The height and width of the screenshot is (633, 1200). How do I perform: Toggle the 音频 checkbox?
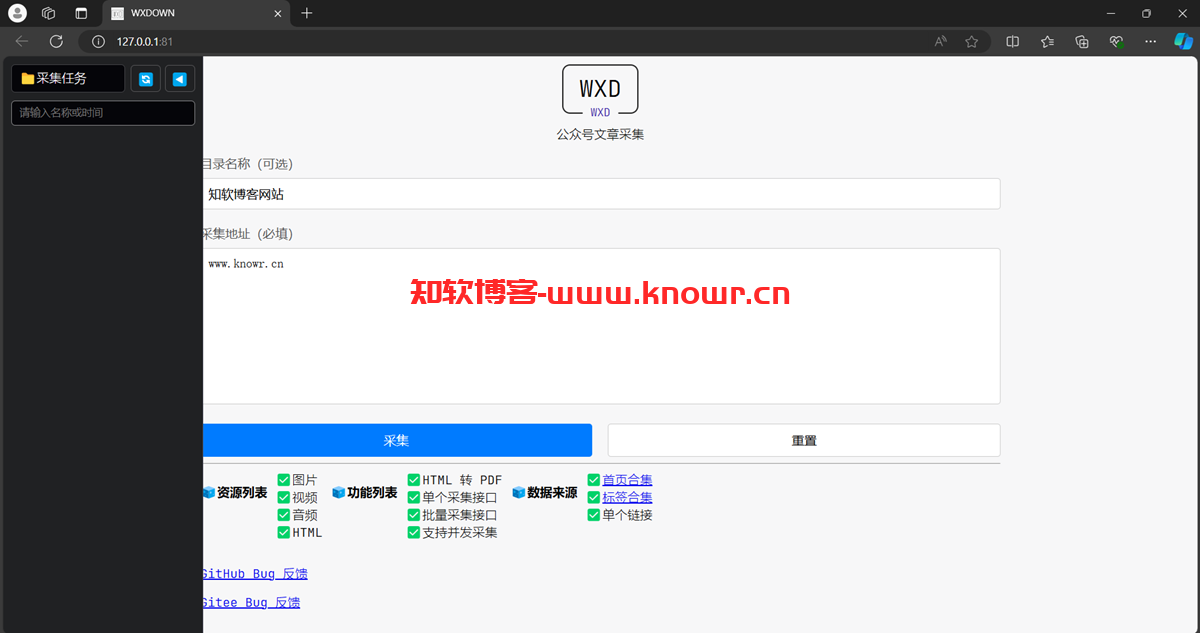(284, 515)
